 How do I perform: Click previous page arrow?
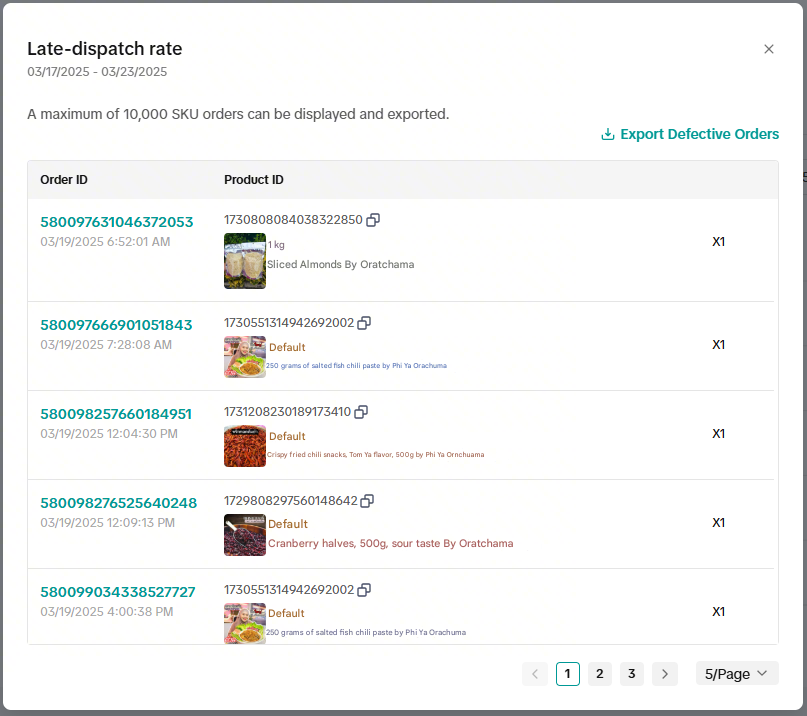pos(535,674)
